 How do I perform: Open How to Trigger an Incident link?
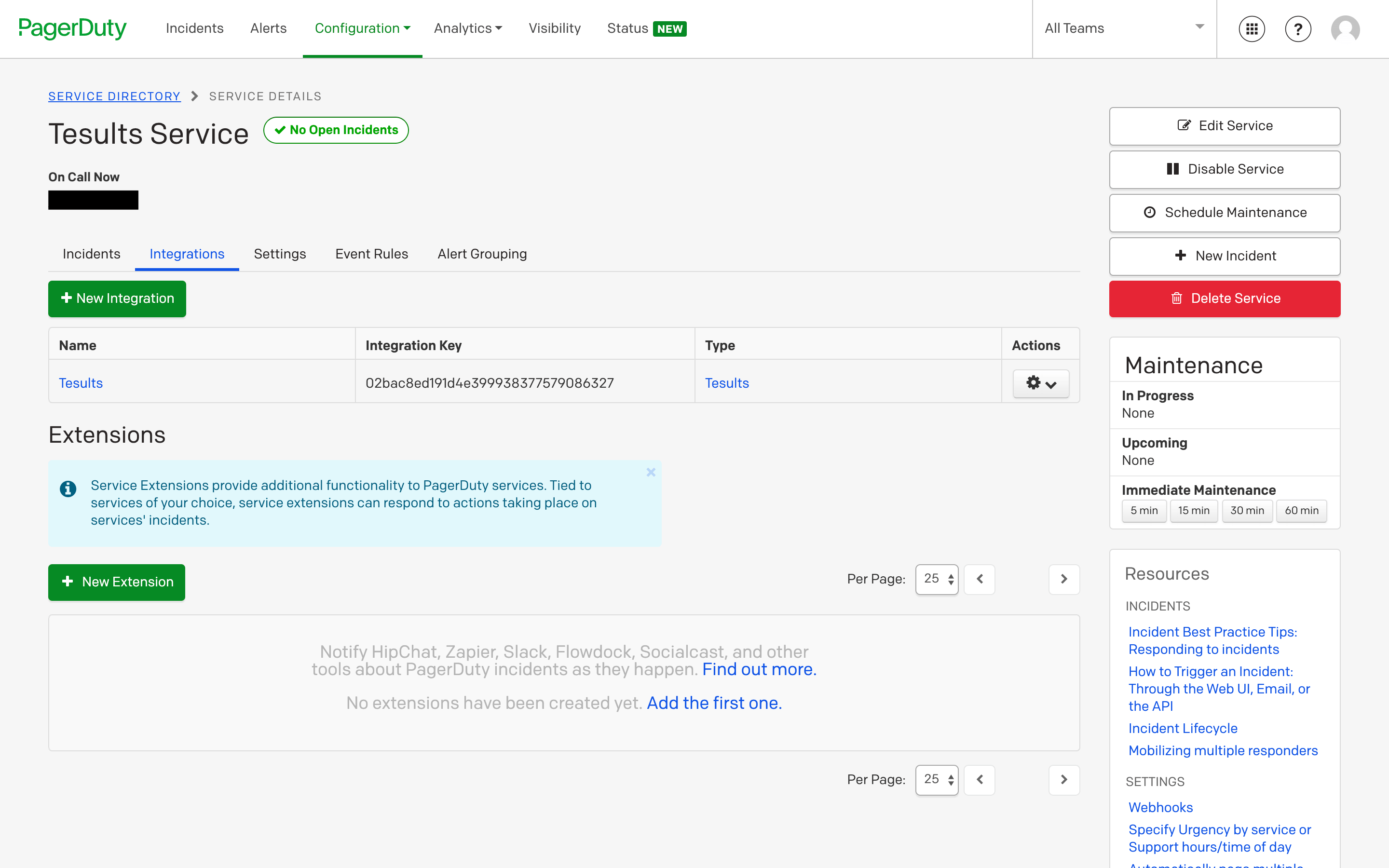click(x=1219, y=689)
